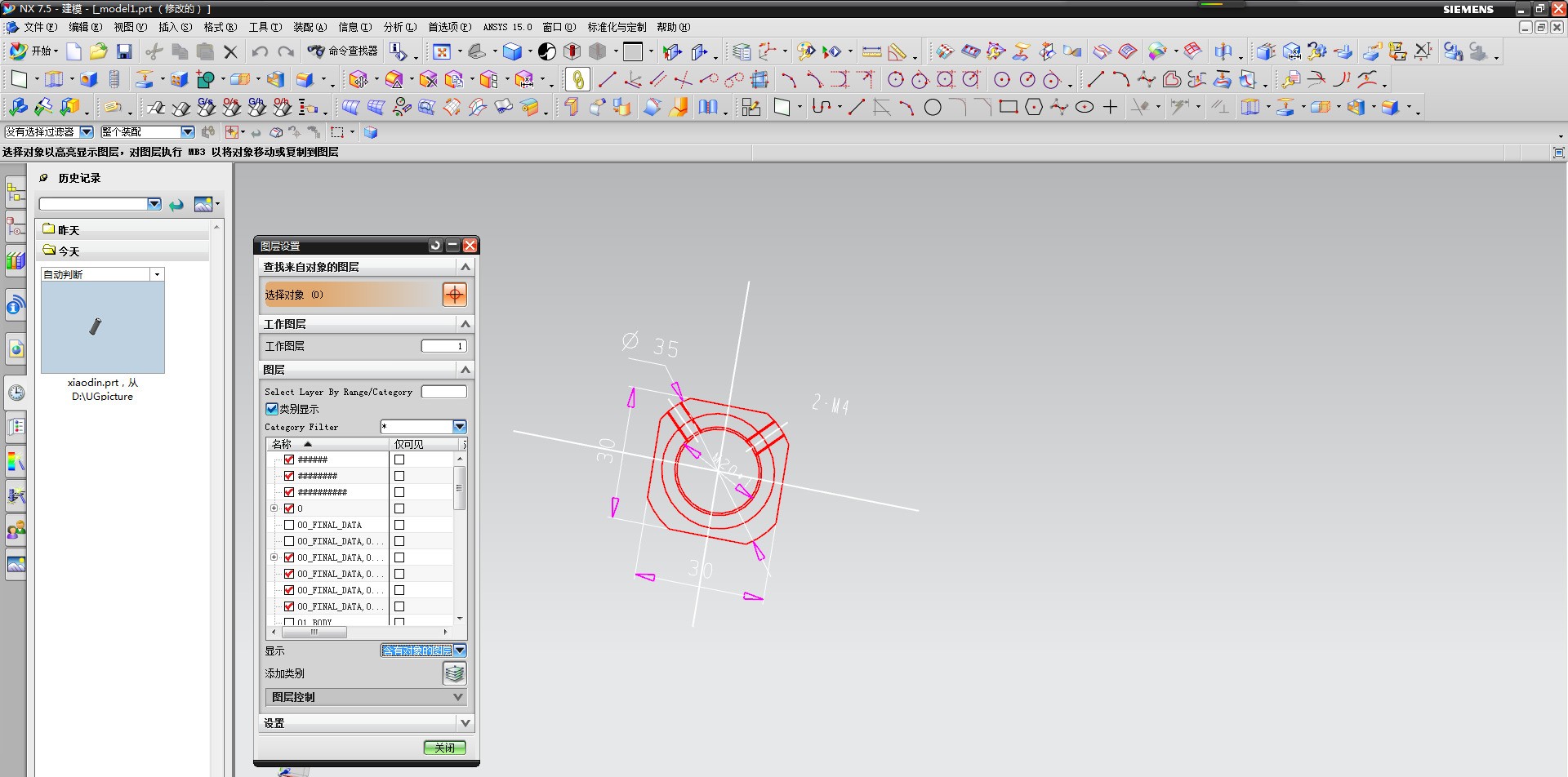
Task: Click the 关闭 button
Action: point(444,748)
